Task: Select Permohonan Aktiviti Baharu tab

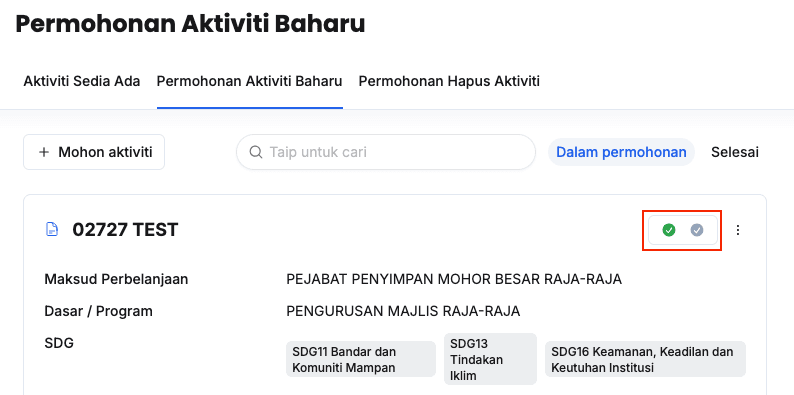Action: pyautogui.click(x=250, y=81)
